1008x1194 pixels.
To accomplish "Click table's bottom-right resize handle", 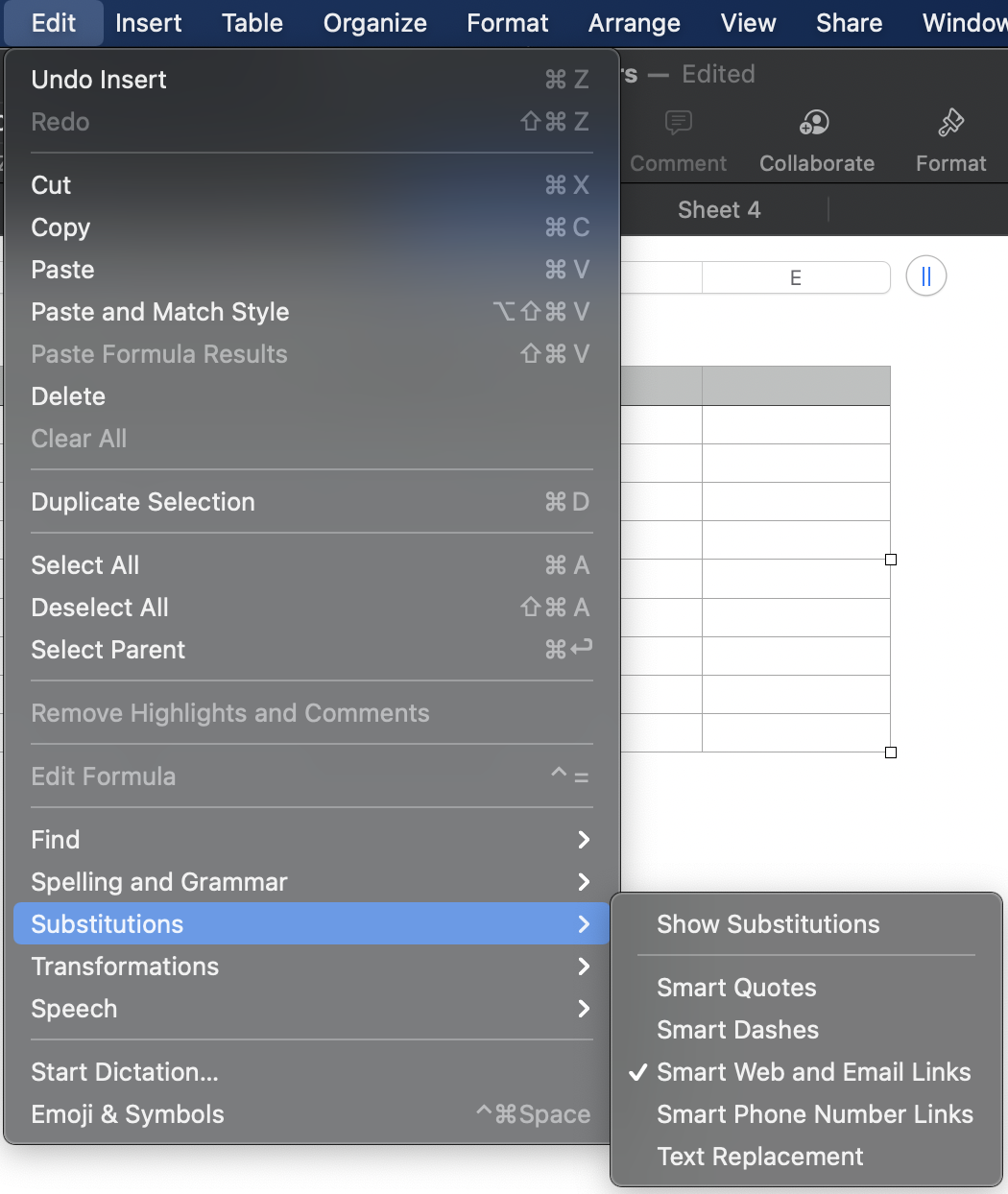I will pos(891,752).
